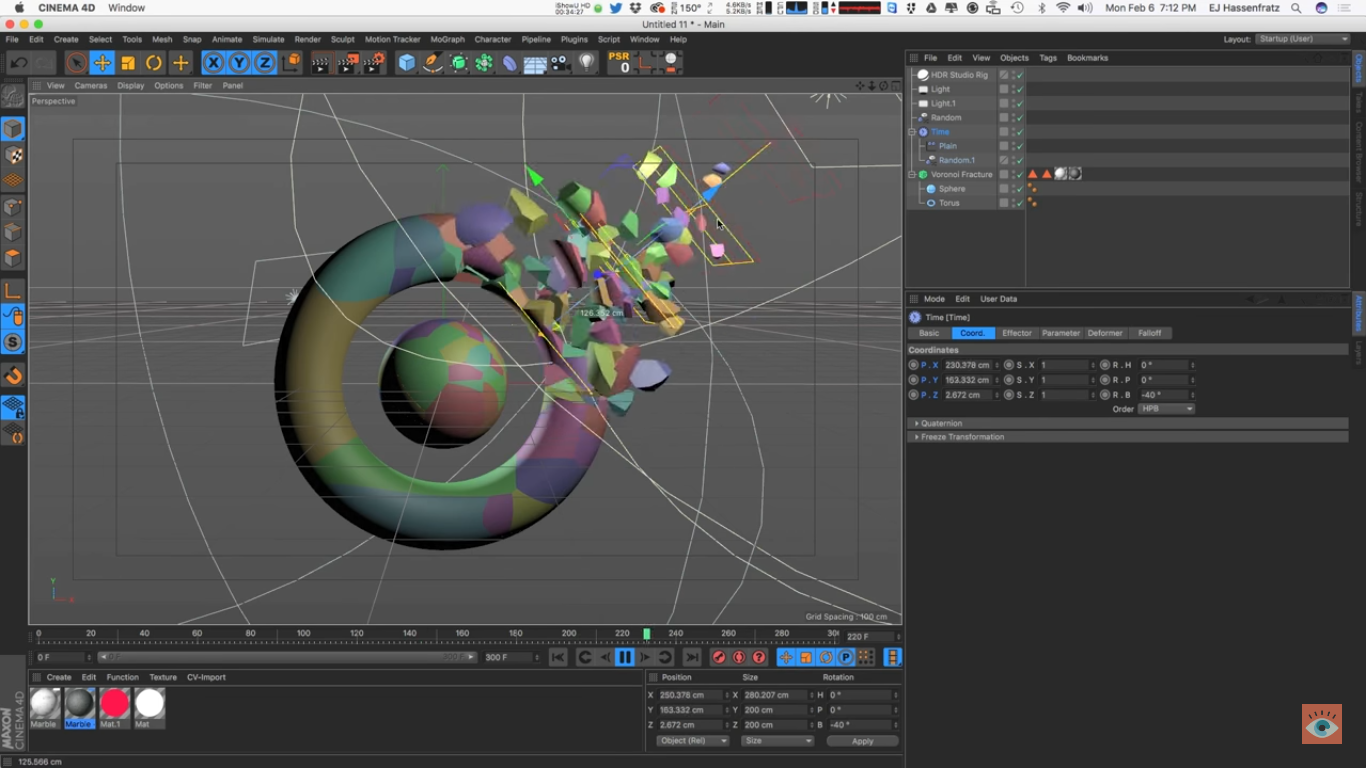Open the Render menu
This screenshot has width=1366, height=768.
(x=307, y=39)
